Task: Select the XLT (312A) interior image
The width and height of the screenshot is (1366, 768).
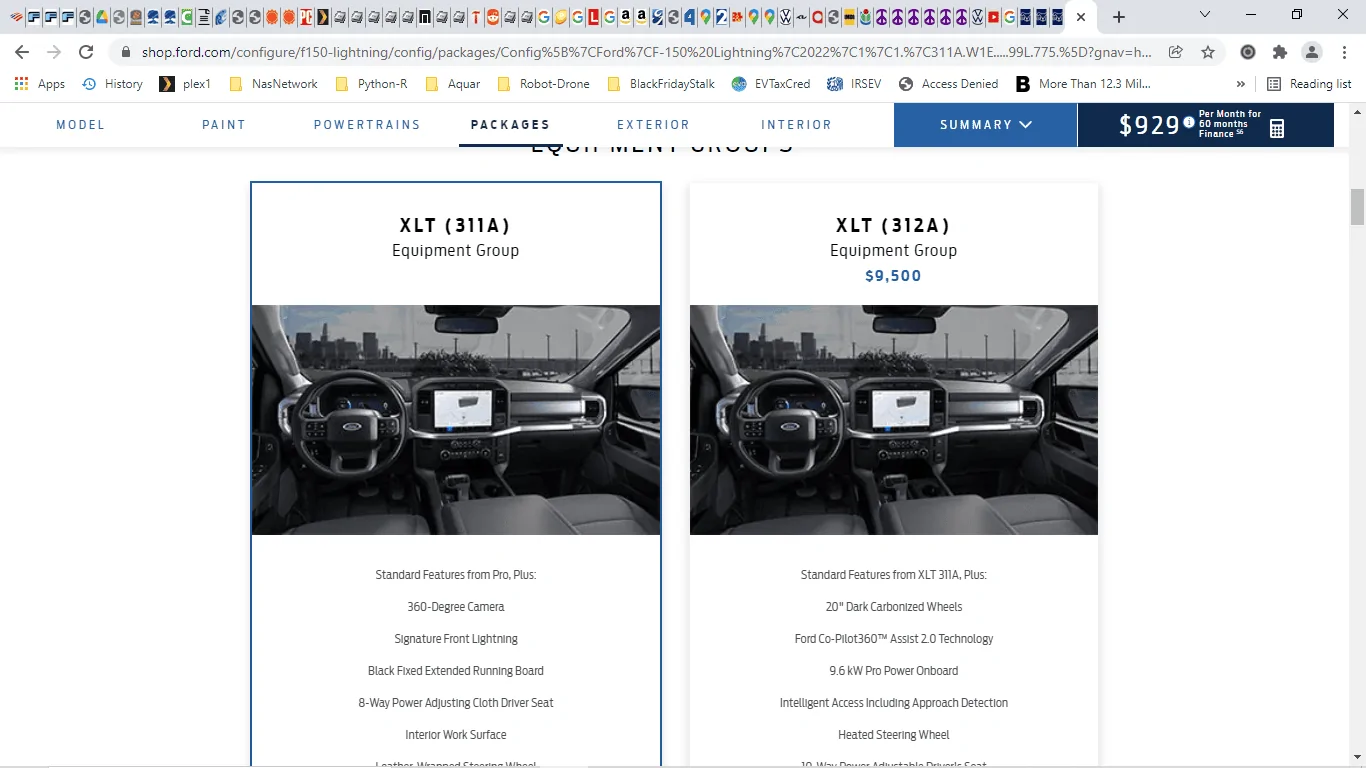Action: tap(893, 420)
